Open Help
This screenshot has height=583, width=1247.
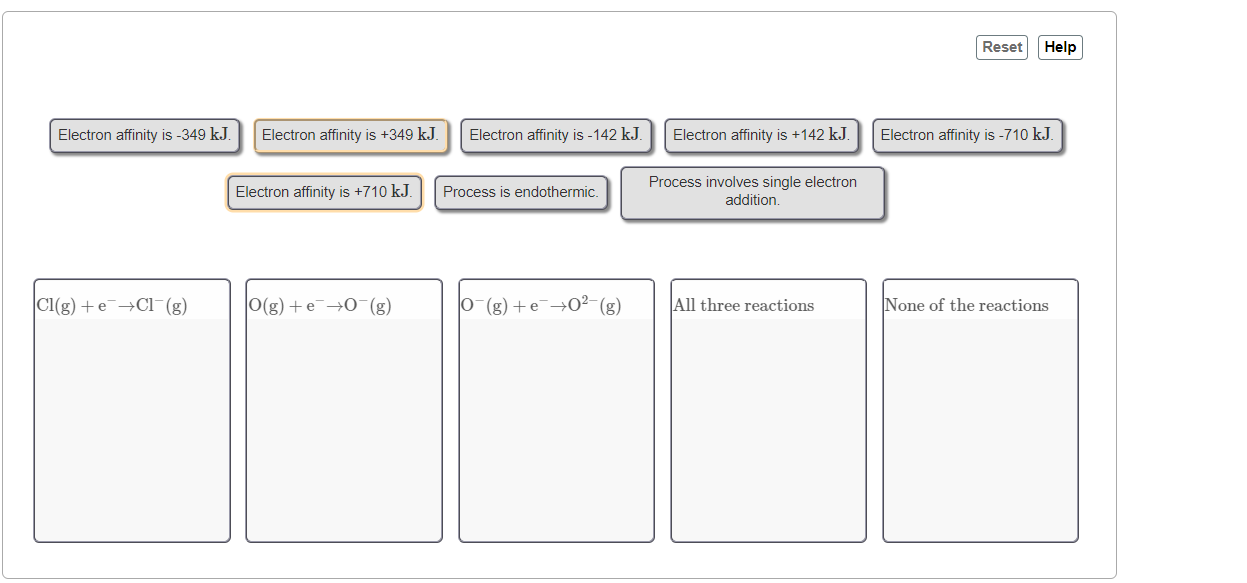pos(1060,46)
